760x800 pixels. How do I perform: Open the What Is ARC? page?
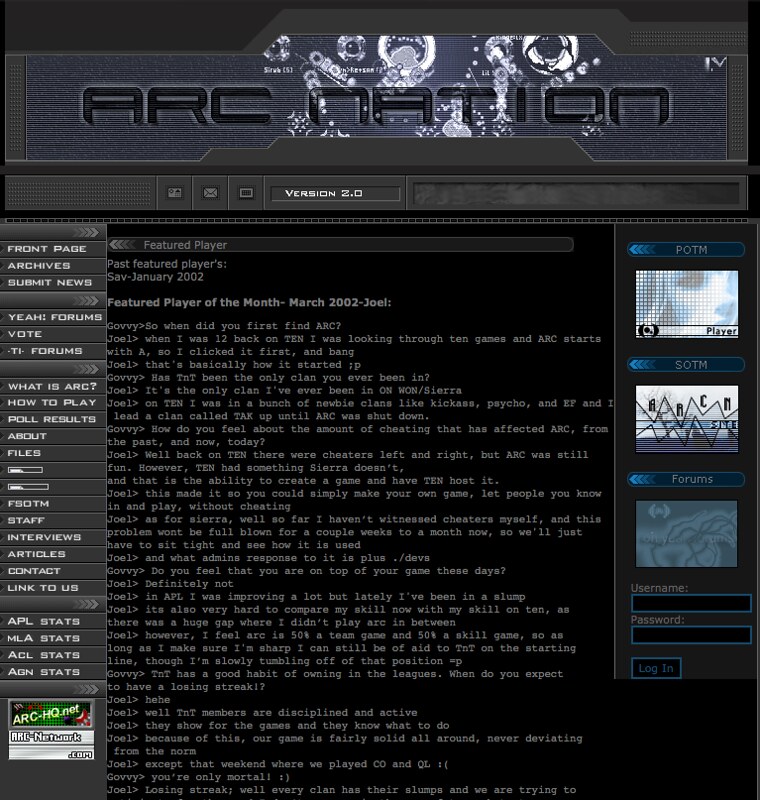(x=48, y=386)
